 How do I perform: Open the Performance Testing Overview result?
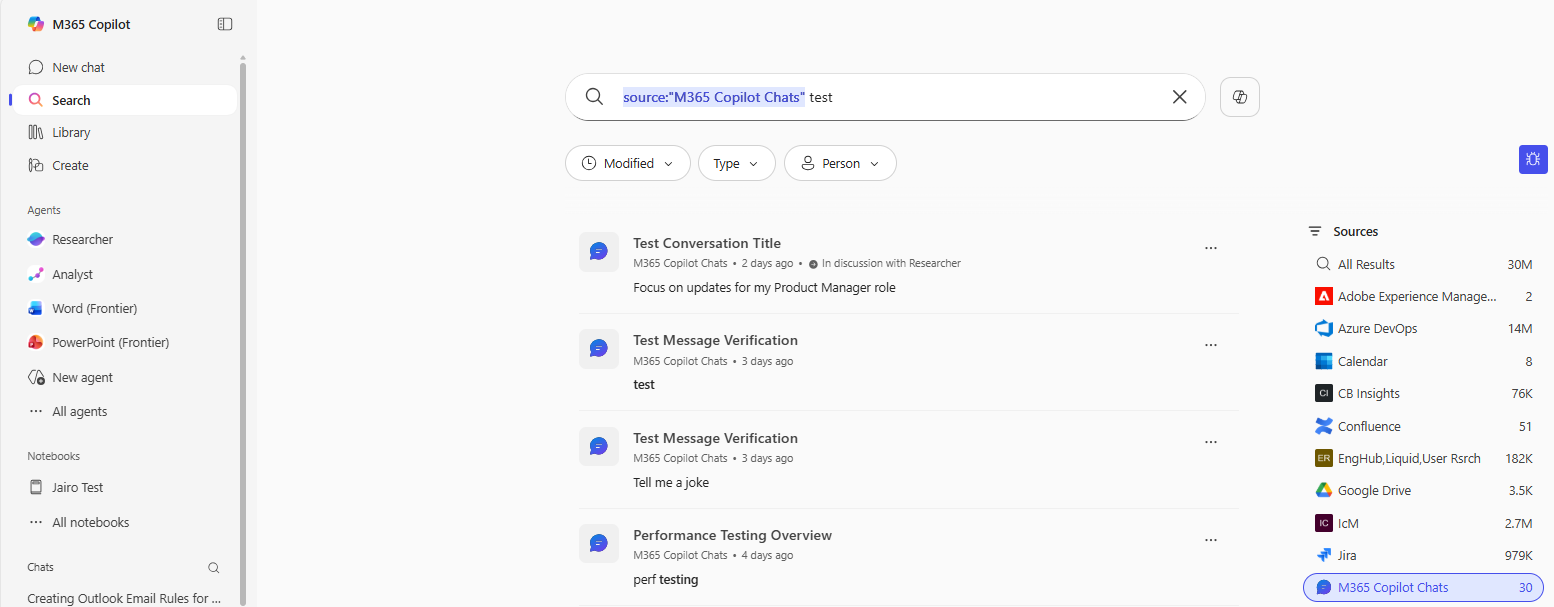coord(732,535)
